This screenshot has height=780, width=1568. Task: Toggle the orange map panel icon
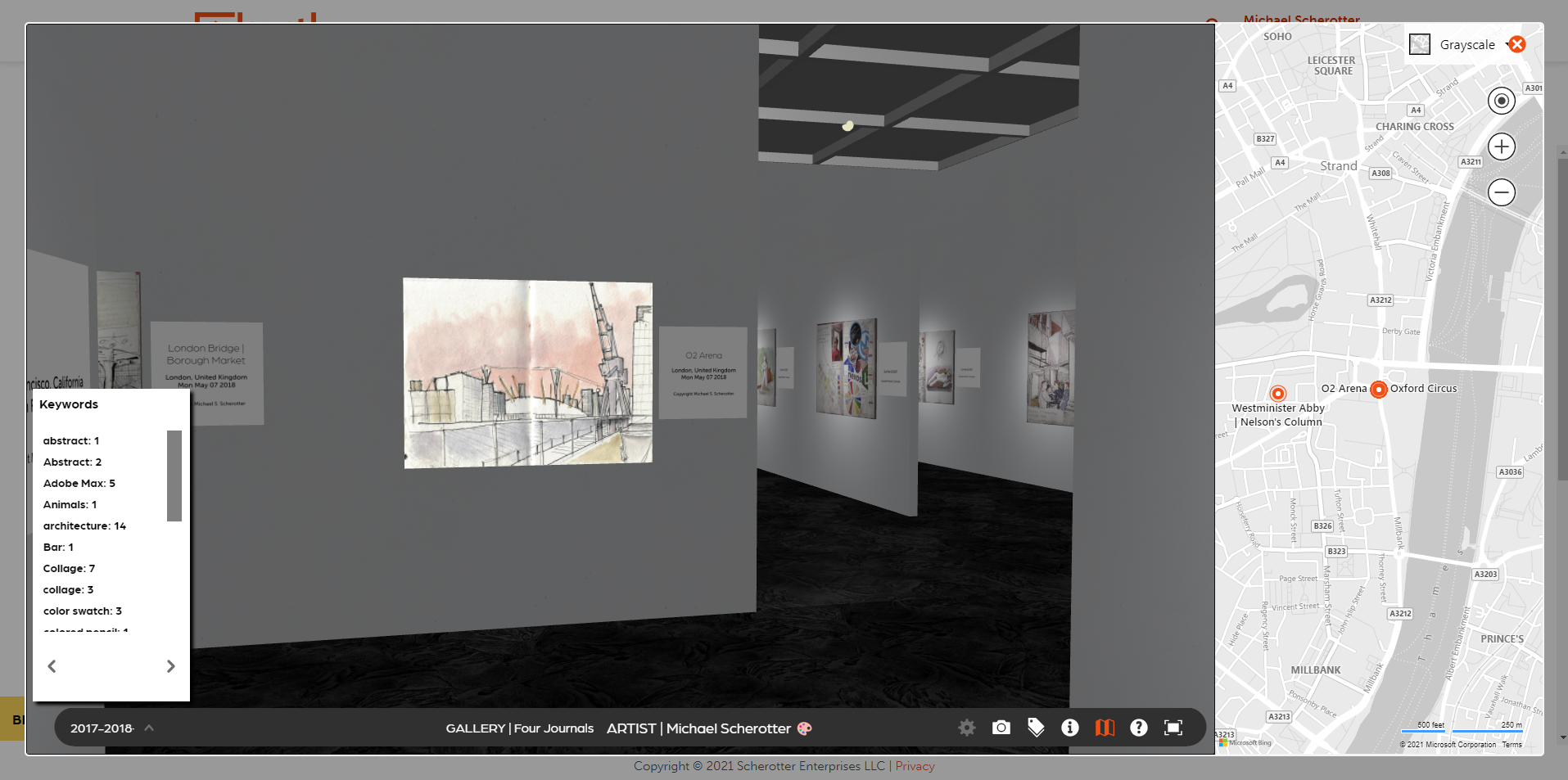pyautogui.click(x=1105, y=728)
